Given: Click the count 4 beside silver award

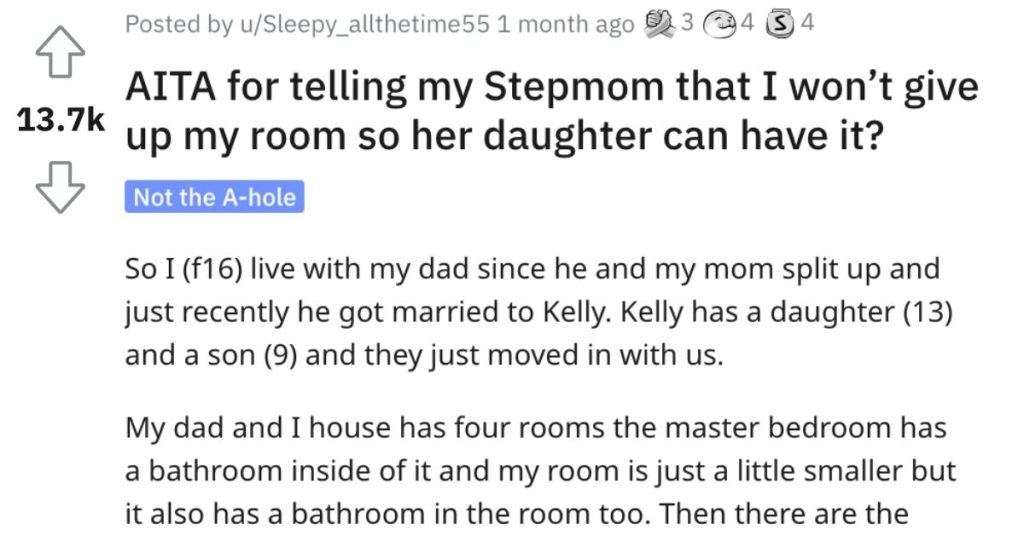Looking at the screenshot, I should tap(808, 23).
